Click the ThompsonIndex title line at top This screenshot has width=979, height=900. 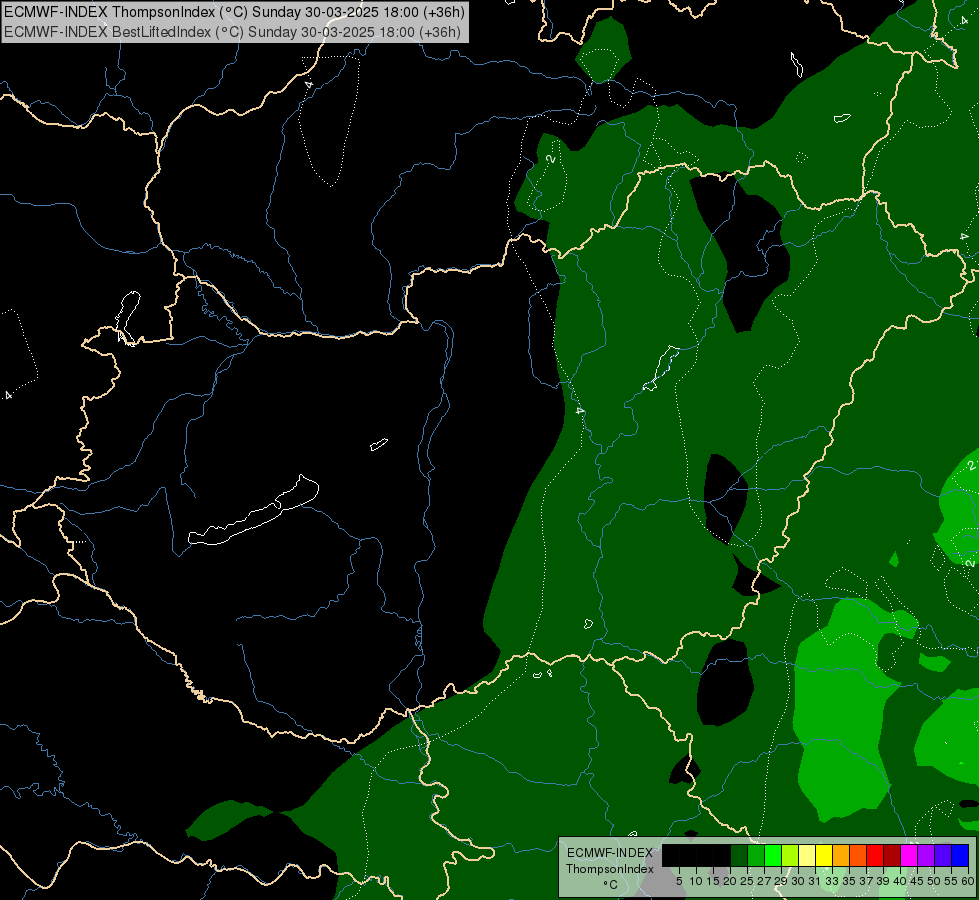[x=234, y=12]
